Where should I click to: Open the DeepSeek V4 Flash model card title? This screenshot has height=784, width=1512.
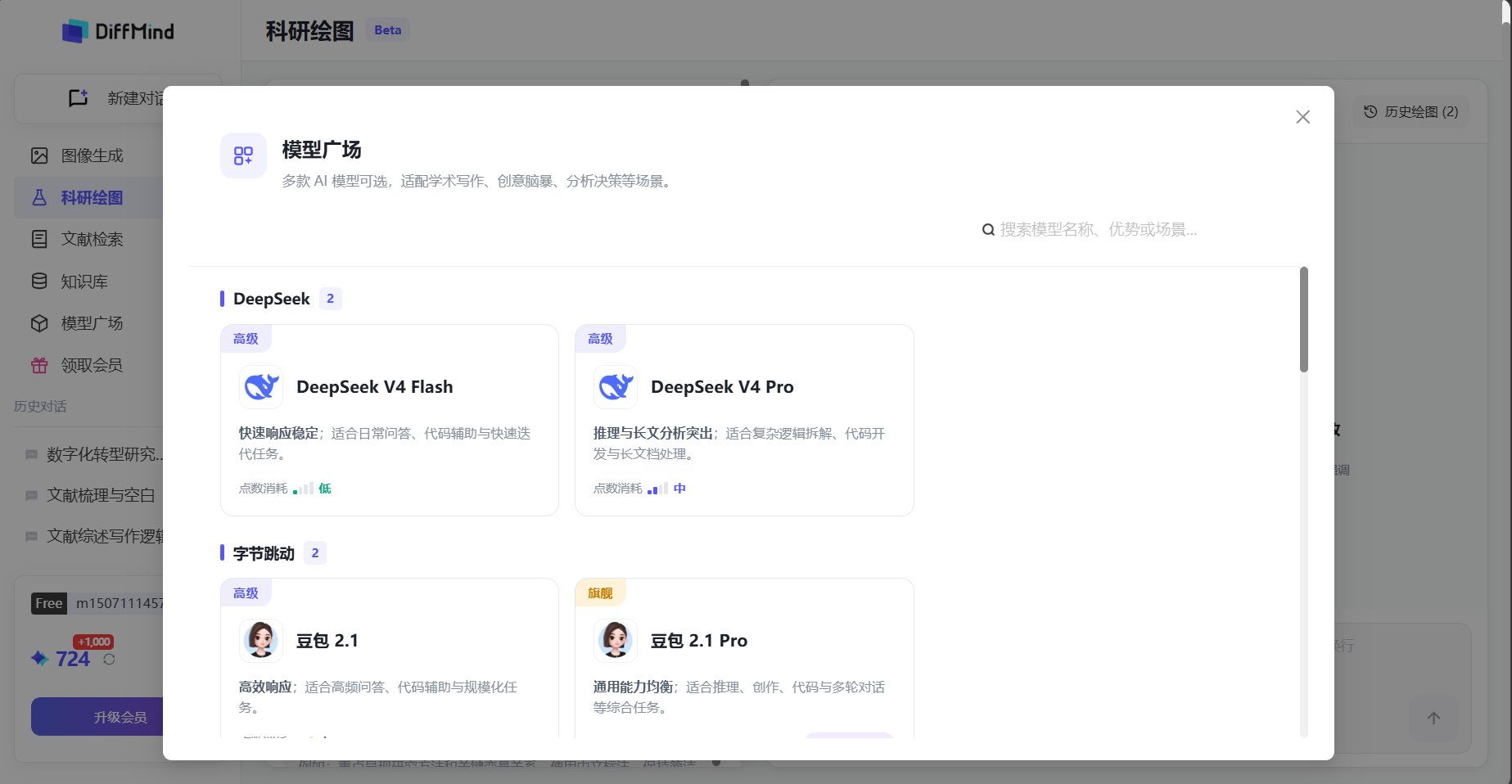[x=375, y=387]
